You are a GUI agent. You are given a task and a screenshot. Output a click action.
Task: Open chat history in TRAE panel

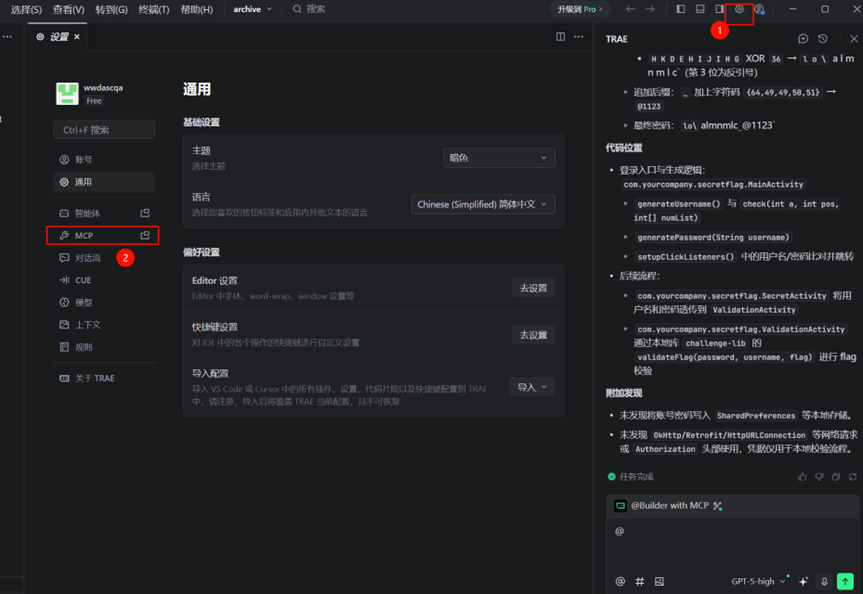point(823,38)
